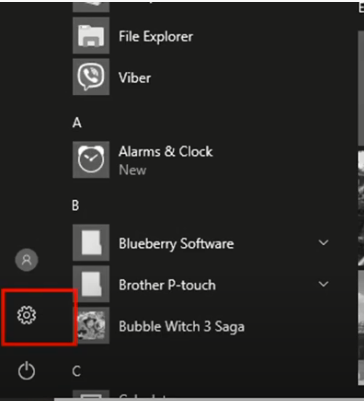
Task: Click the File Explorer tile icon
Action: click(x=91, y=36)
